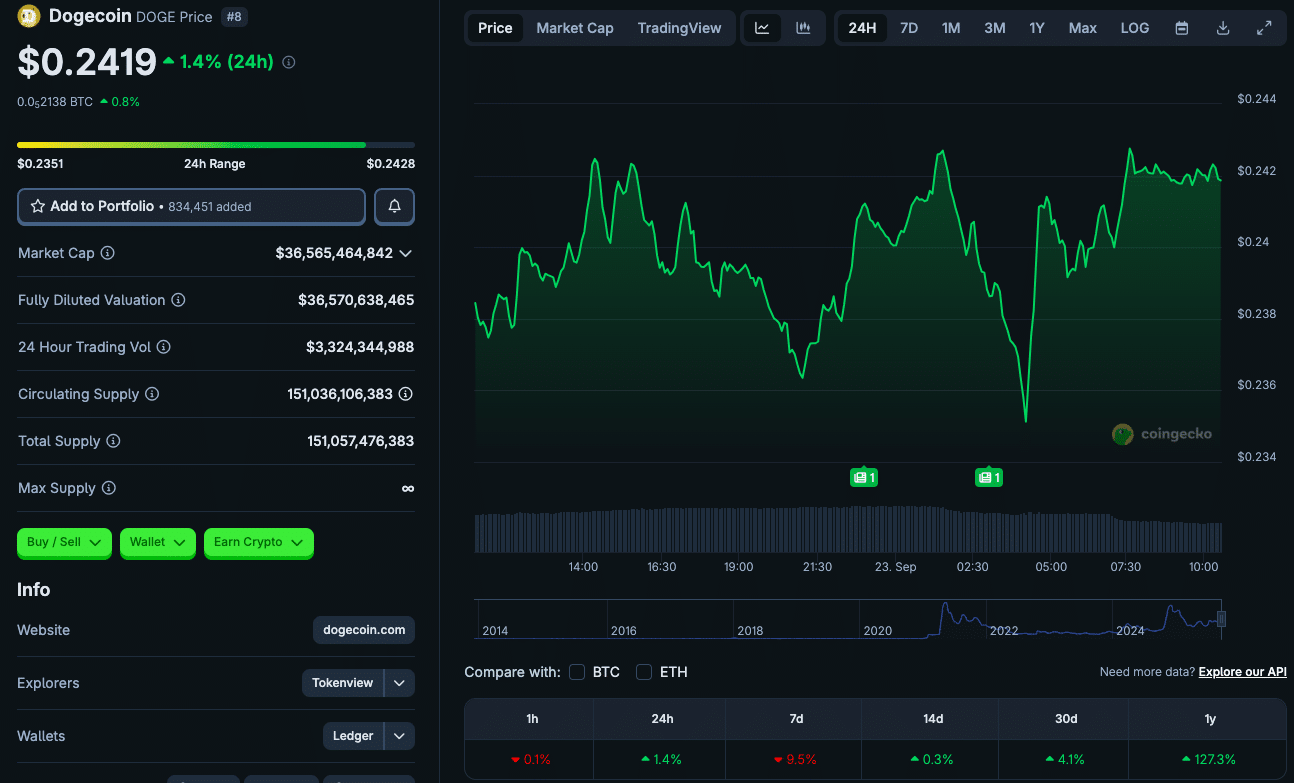
Task: Open Fully Diluted Valuation info icon
Action: pos(178,300)
